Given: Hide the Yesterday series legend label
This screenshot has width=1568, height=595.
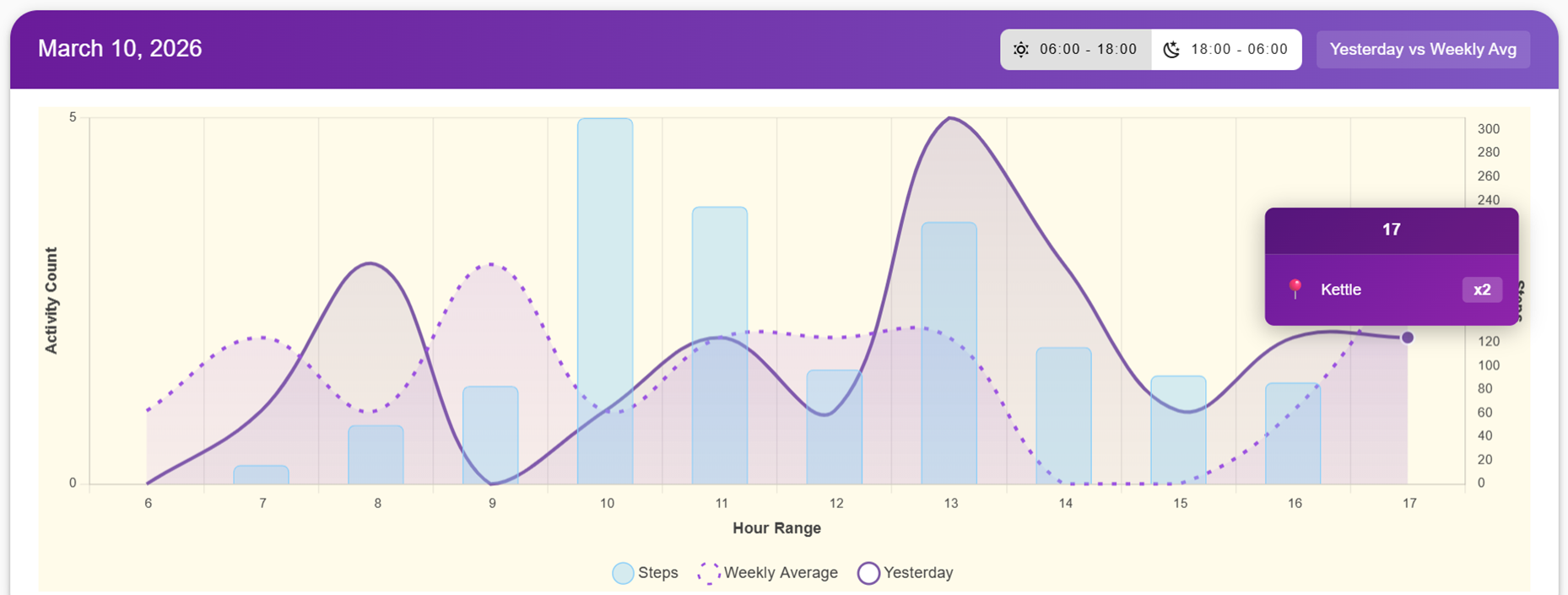Looking at the screenshot, I should pyautogui.click(x=918, y=573).
